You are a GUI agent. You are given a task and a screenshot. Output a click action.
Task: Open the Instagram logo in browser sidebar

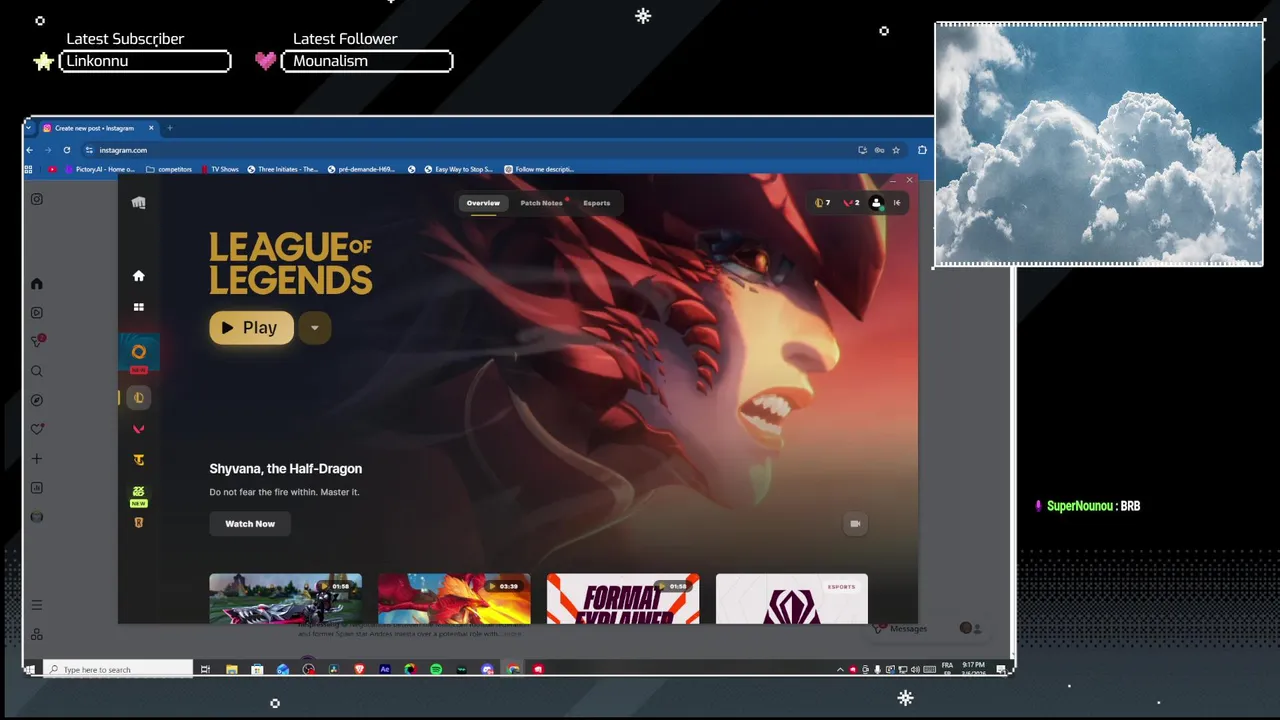[x=37, y=199]
